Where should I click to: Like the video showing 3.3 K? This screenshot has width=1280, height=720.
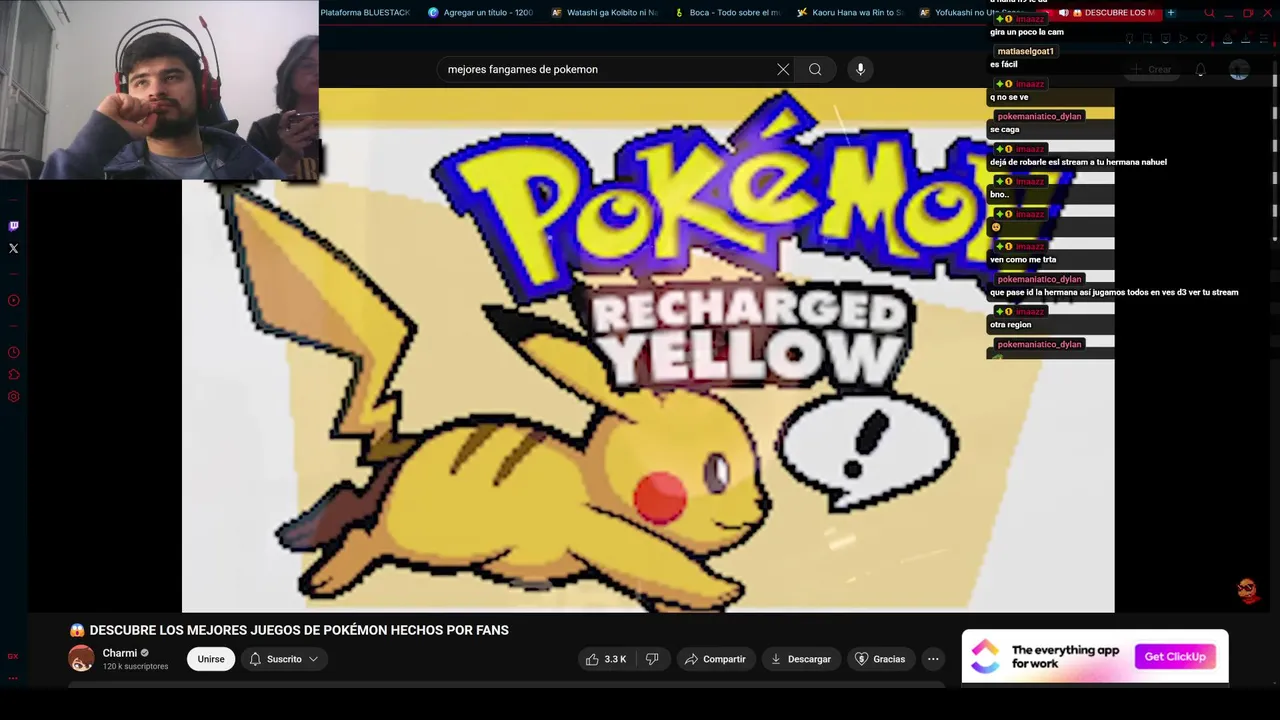click(x=606, y=659)
